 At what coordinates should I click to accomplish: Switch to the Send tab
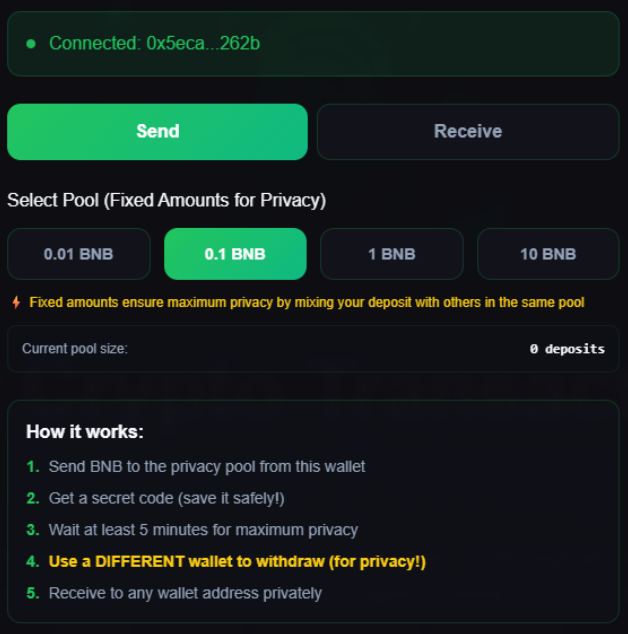[157, 131]
